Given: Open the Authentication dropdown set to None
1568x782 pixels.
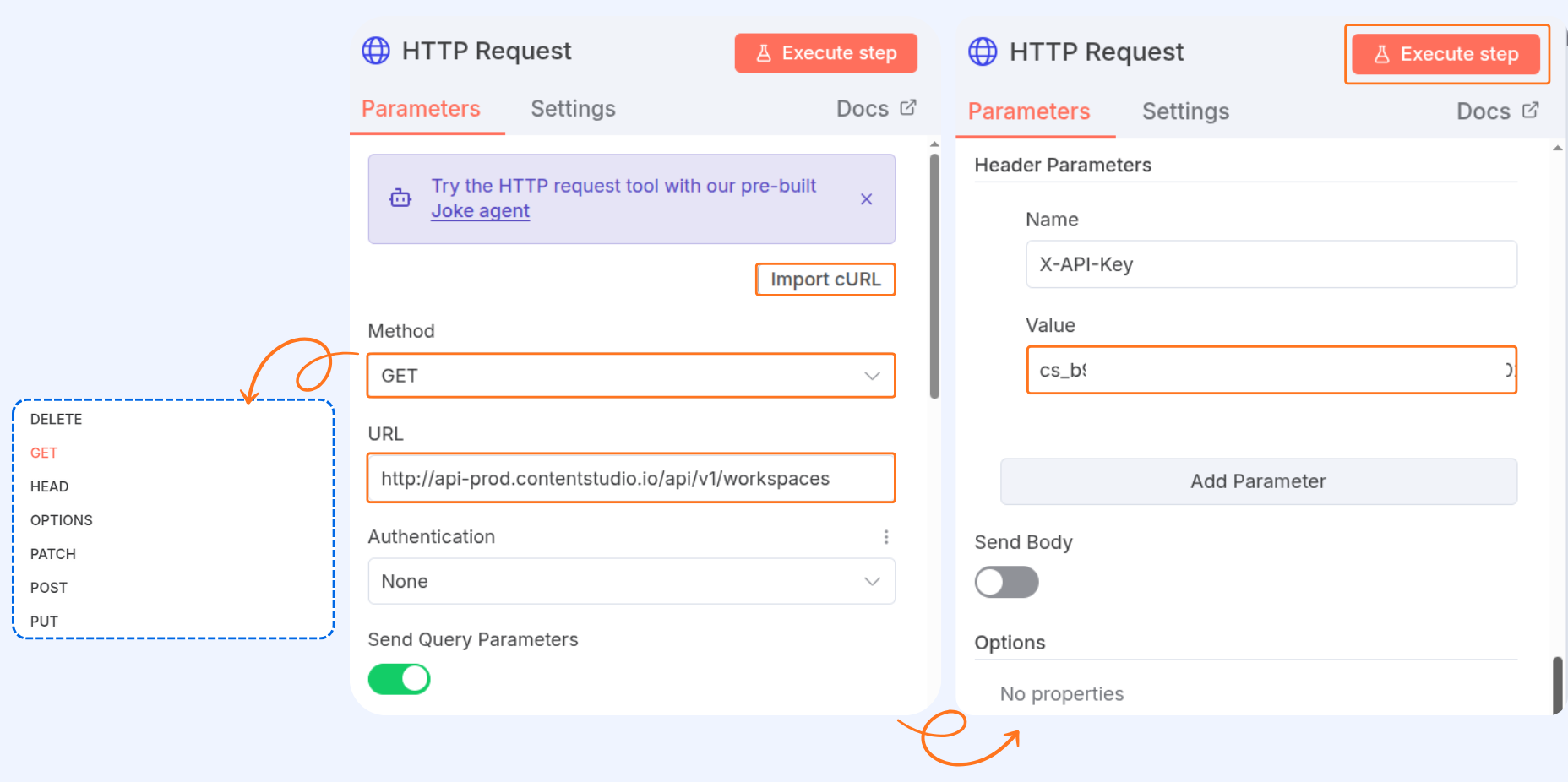Looking at the screenshot, I should click(631, 581).
